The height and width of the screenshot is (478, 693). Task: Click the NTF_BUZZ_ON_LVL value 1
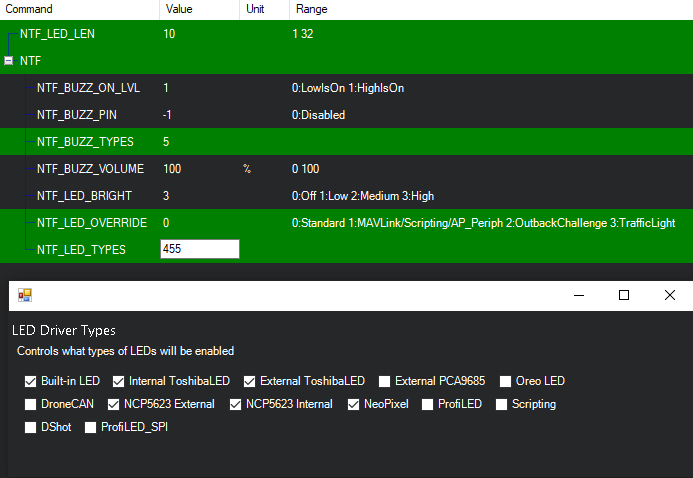[x=166, y=88]
